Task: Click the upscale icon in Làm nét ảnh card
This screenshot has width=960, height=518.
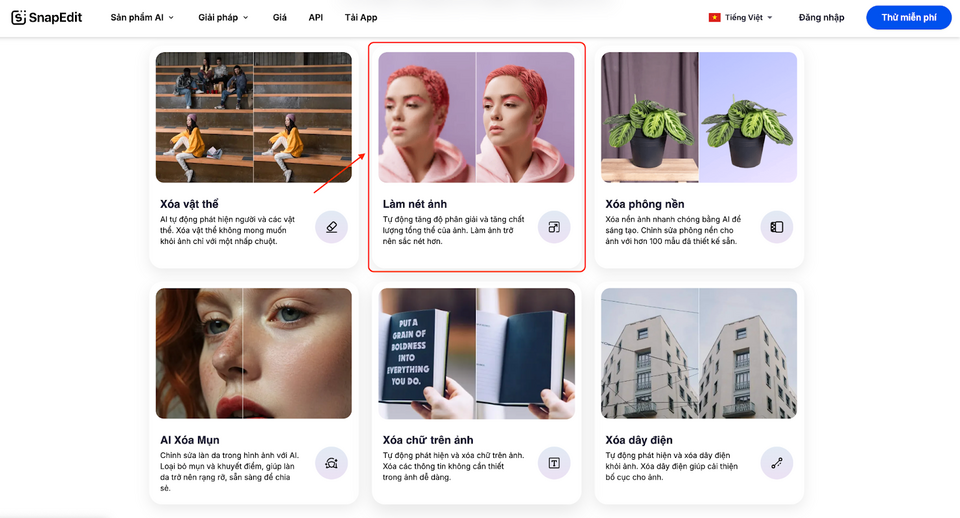Action: click(554, 227)
